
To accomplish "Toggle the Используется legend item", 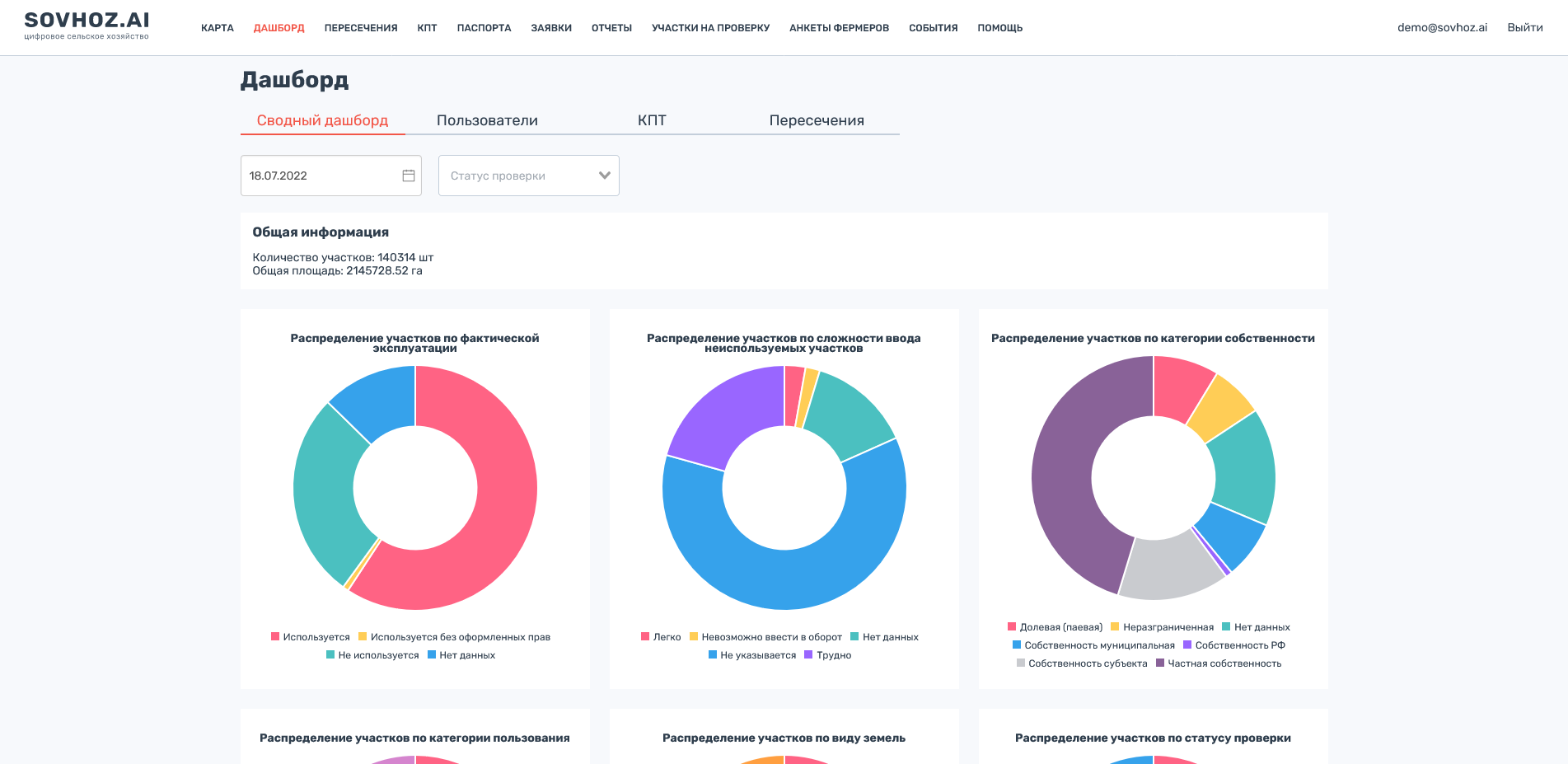I will (311, 637).
